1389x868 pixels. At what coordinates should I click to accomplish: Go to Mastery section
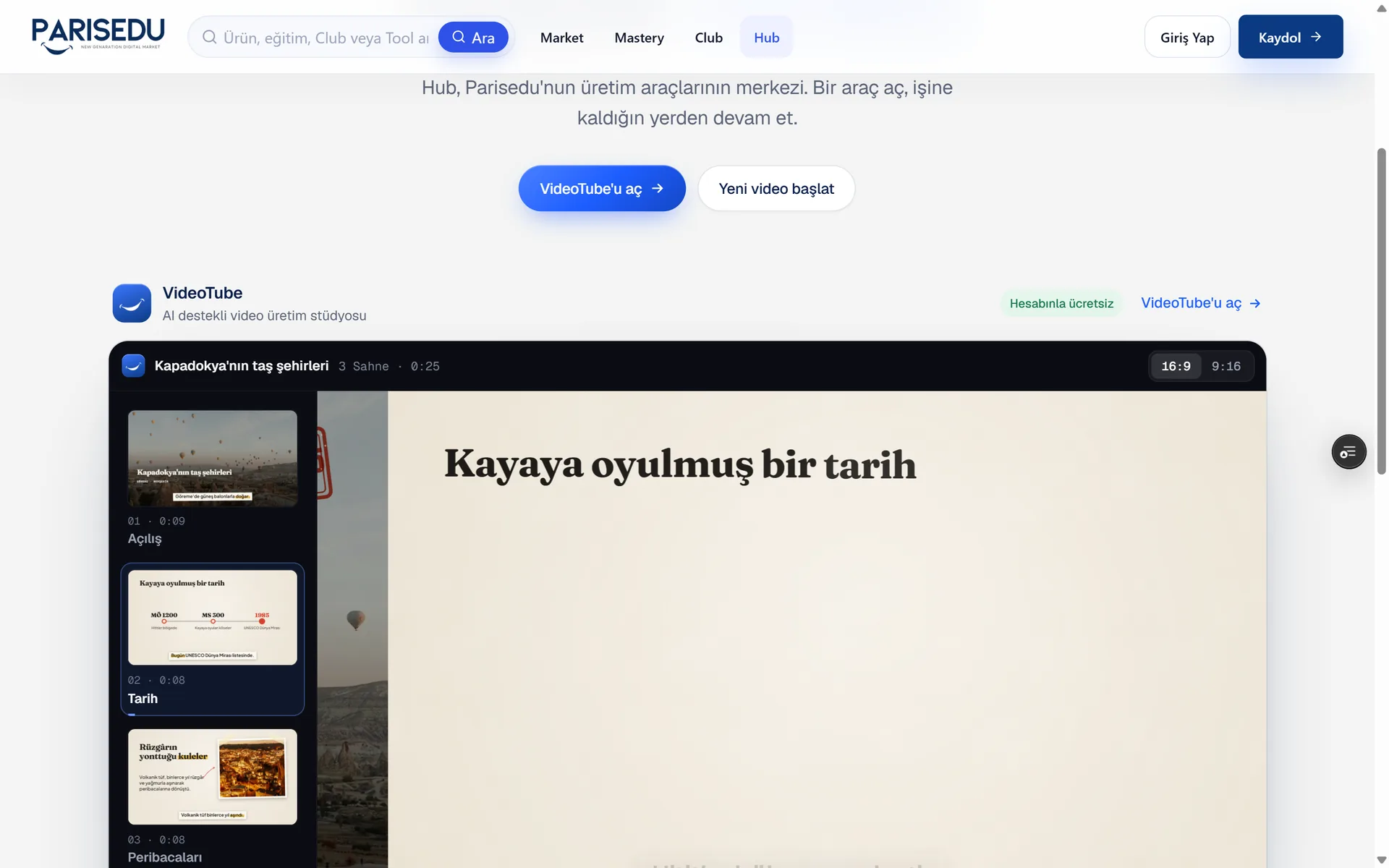coord(639,38)
